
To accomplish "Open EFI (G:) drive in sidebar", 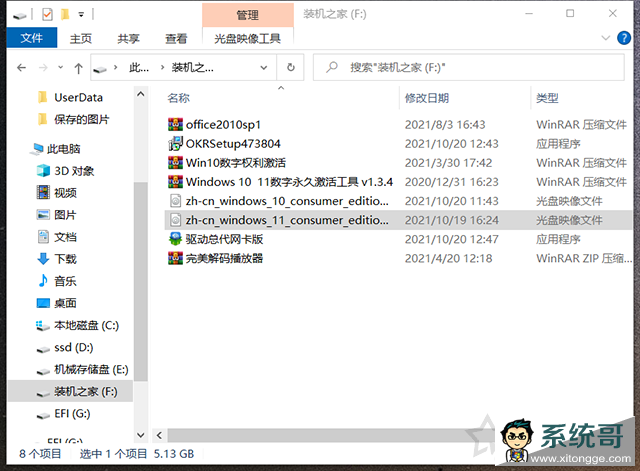I will pyautogui.click(x=72, y=413).
